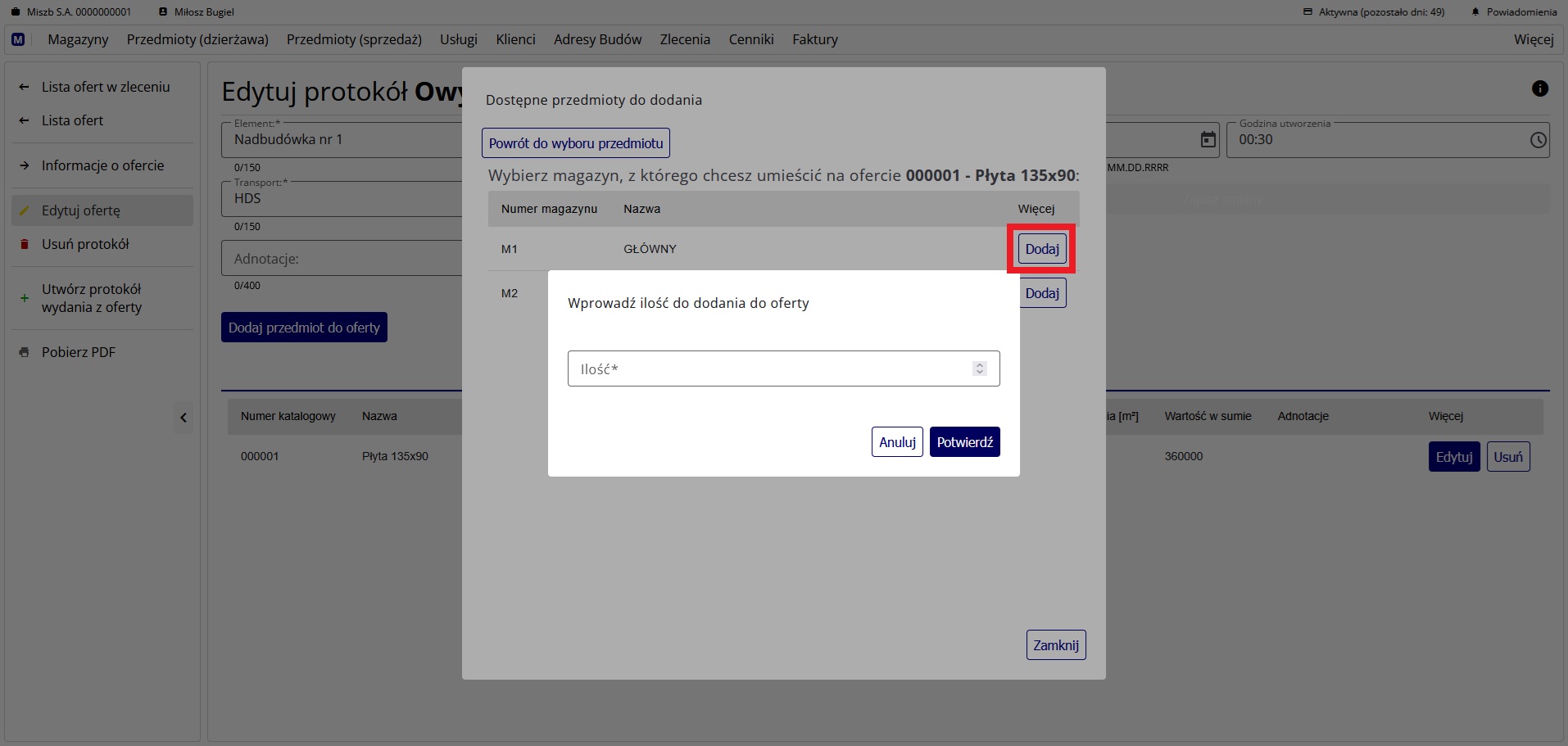1568x746 pixels.
Task: Close the items dialog with Zamknij
Action: tap(1055, 645)
